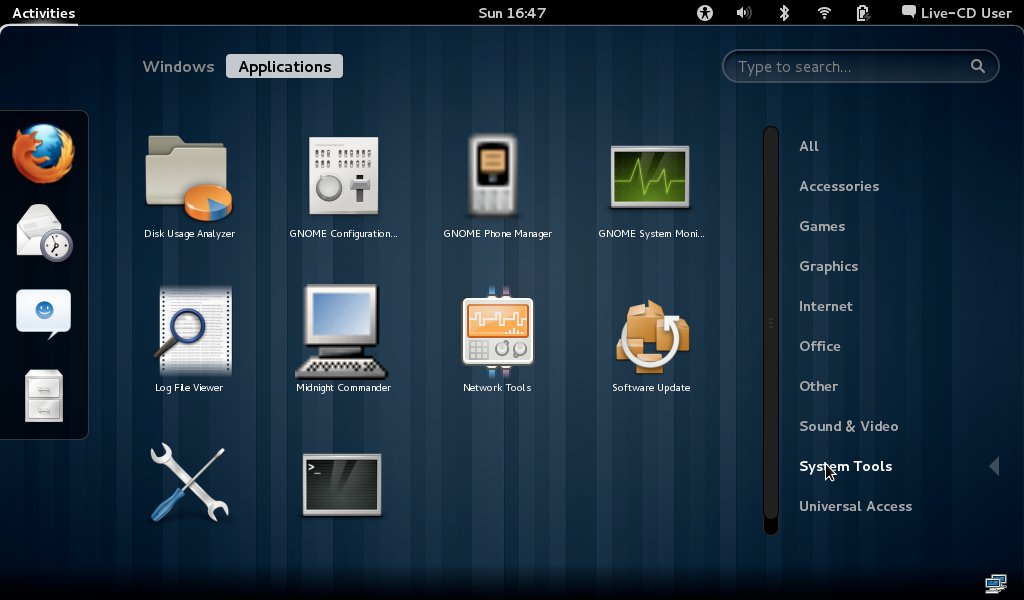Filter by Sound & Video category
The width and height of the screenshot is (1024, 600).
tap(848, 426)
